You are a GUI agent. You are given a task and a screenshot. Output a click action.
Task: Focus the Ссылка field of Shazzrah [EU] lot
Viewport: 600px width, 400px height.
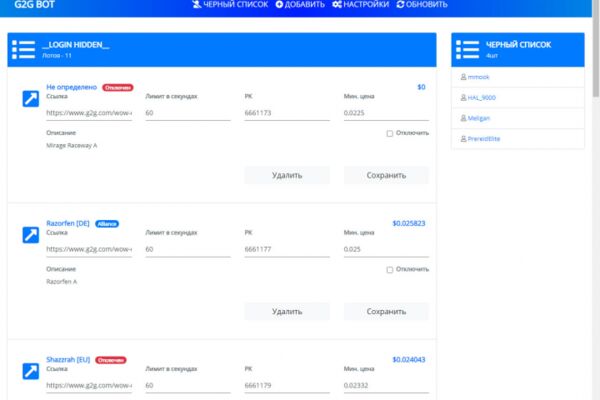[89, 385]
